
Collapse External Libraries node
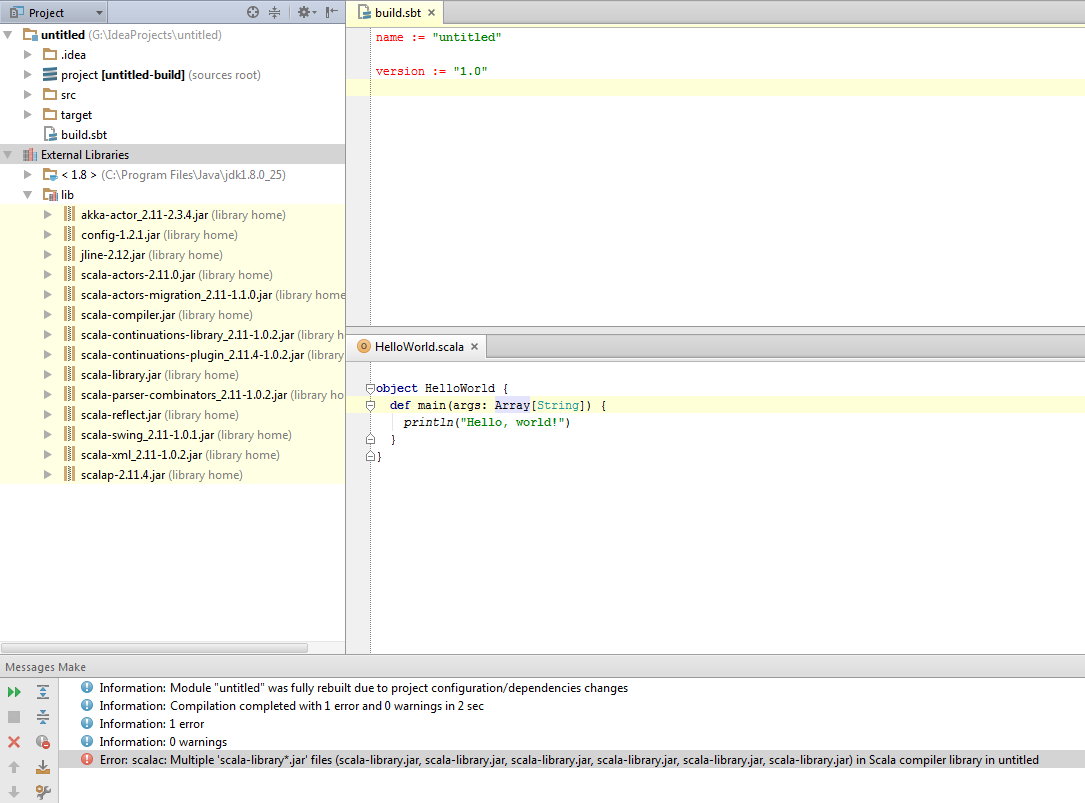click(8, 155)
